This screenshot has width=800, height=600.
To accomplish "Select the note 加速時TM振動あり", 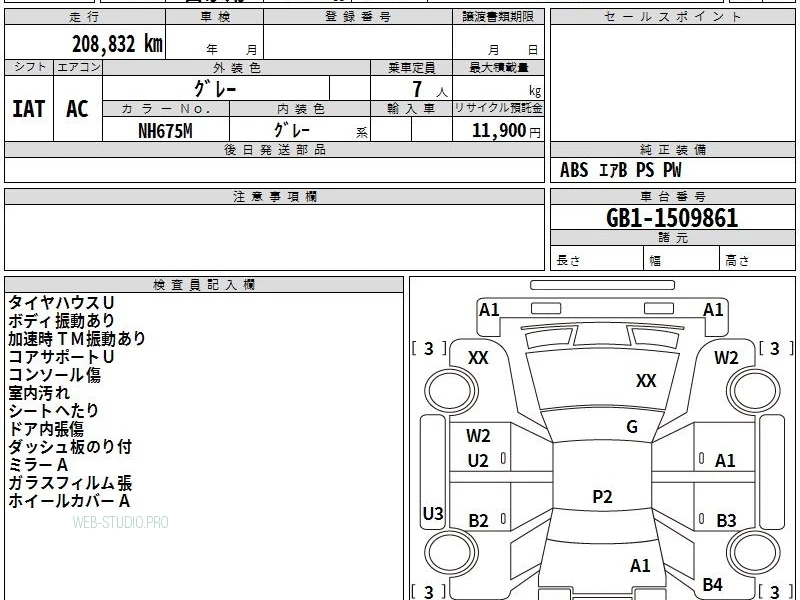I will point(77,338).
